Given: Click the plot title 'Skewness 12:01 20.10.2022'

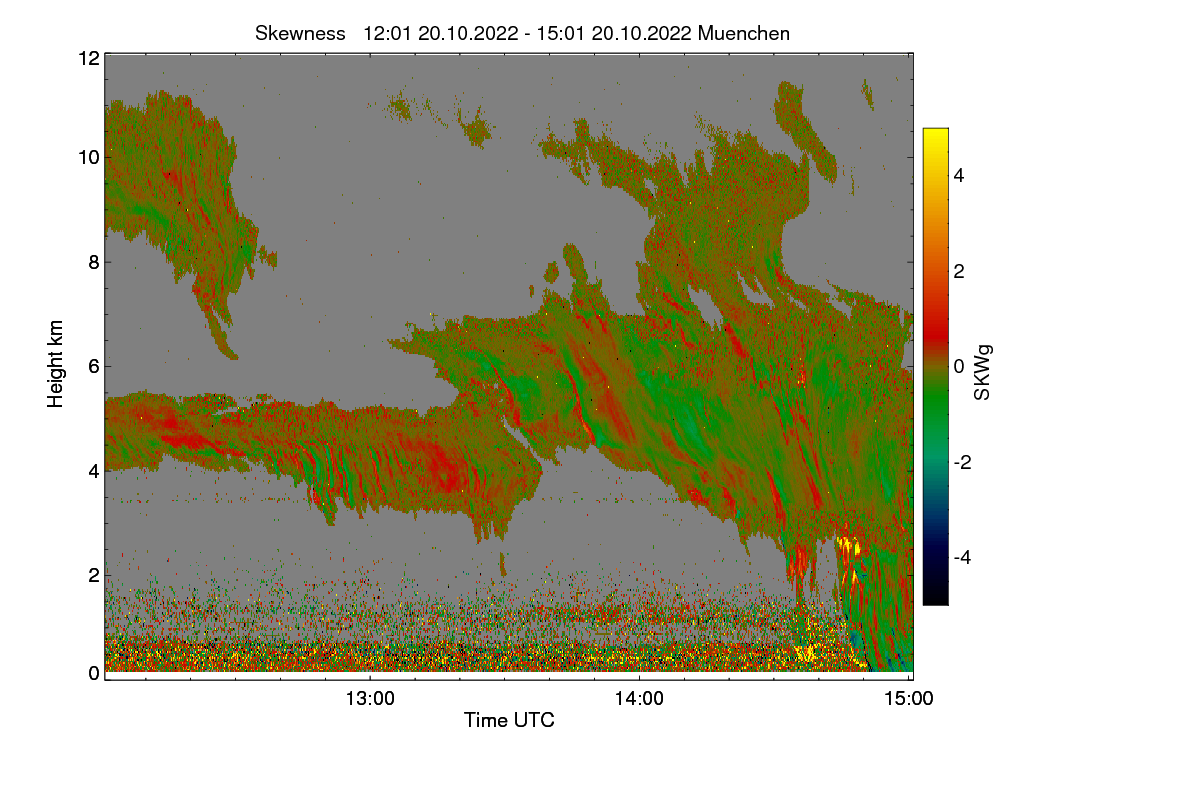Looking at the screenshot, I should (x=523, y=33).
